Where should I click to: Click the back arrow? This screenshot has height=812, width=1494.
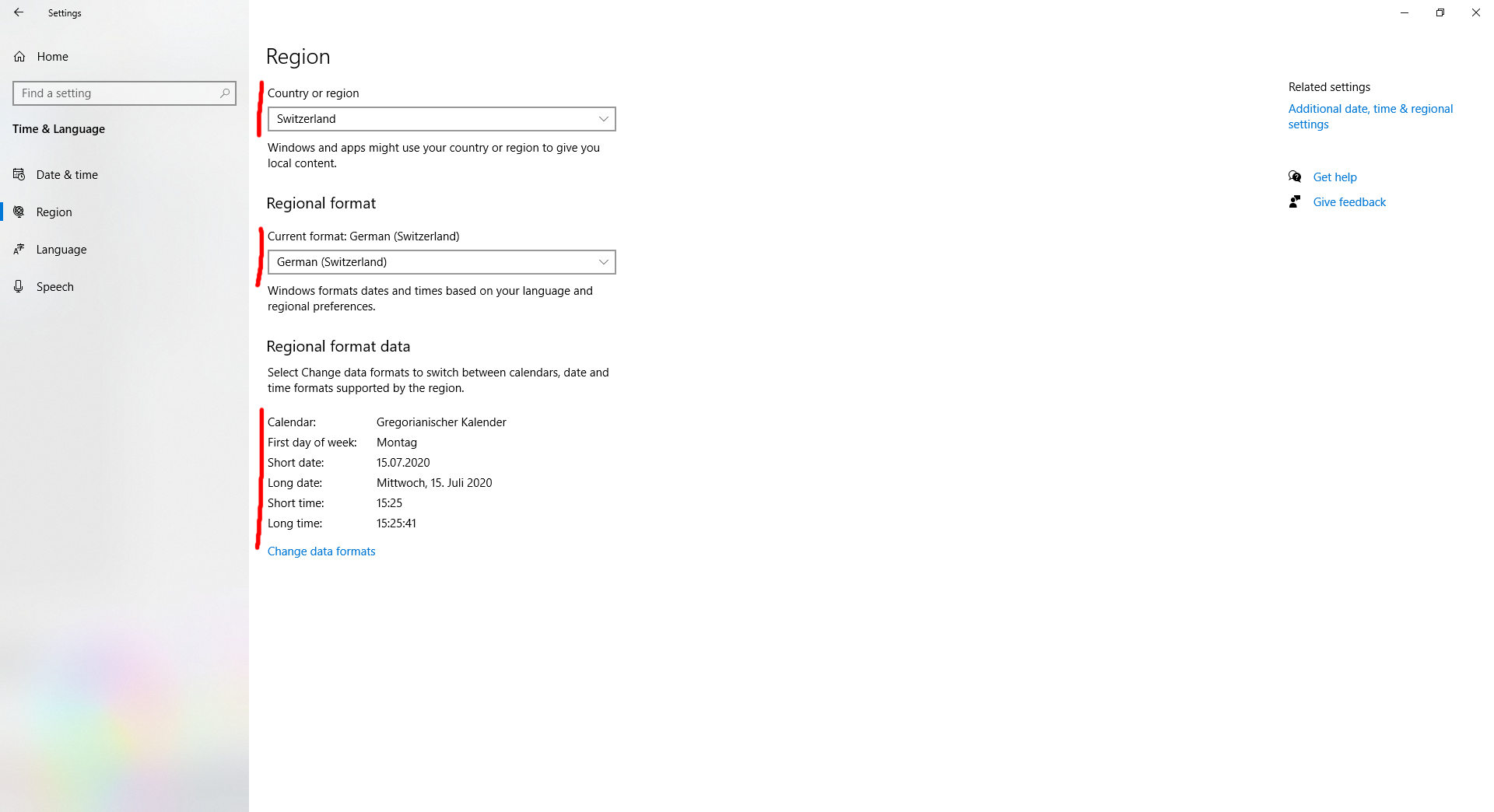click(17, 12)
